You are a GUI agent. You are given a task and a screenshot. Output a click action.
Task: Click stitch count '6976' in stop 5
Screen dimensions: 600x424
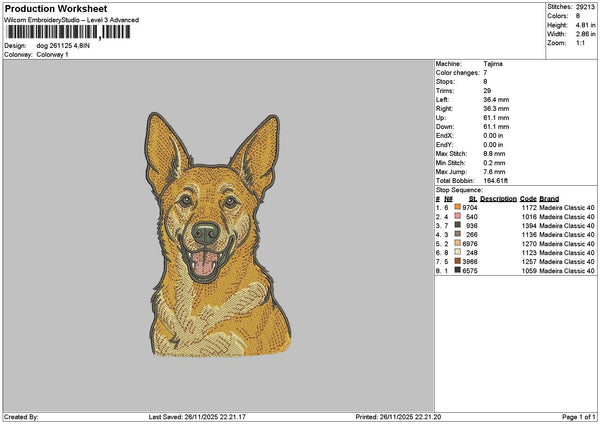pyautogui.click(x=470, y=244)
